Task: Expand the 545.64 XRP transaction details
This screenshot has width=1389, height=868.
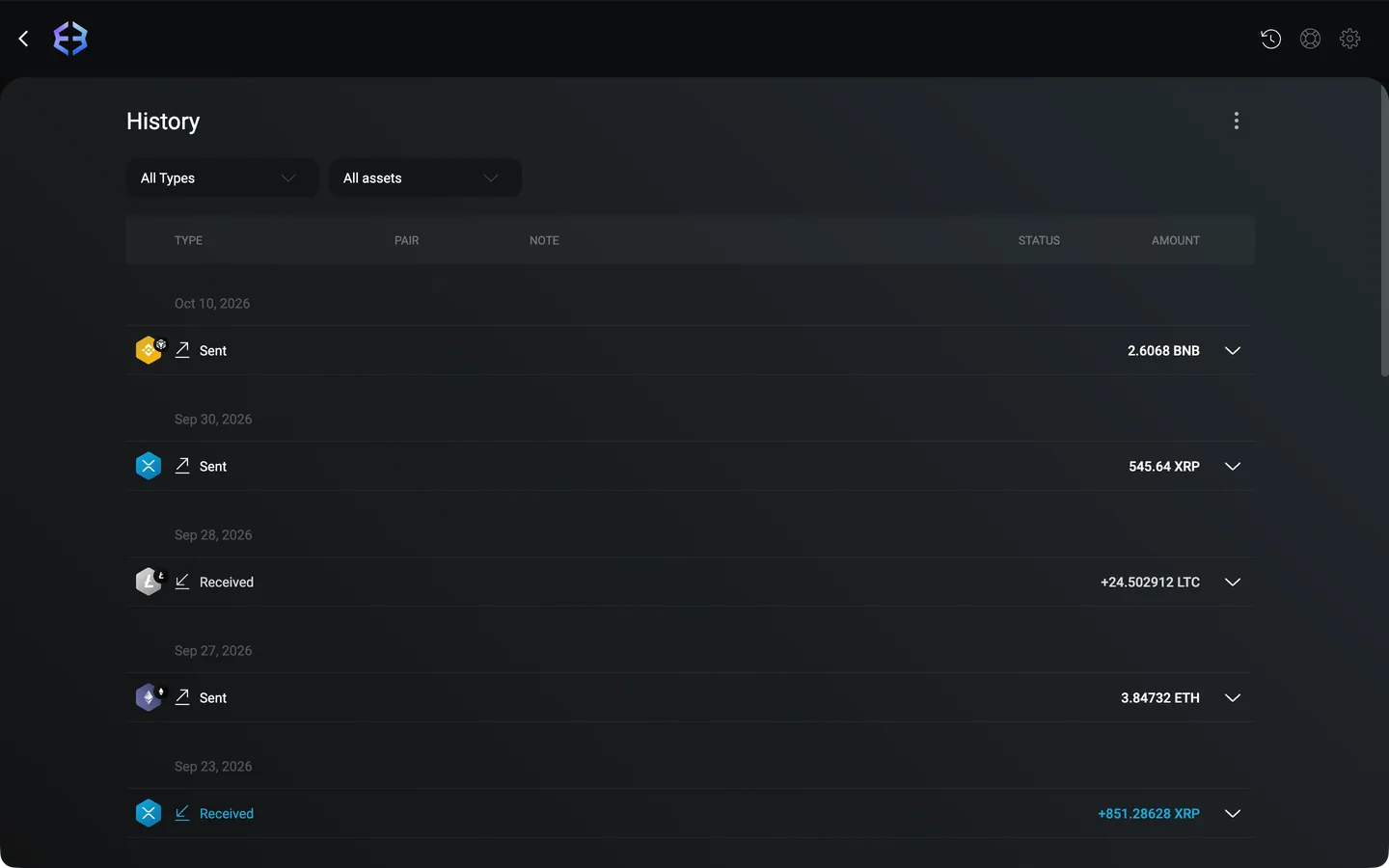Action: click(1233, 466)
